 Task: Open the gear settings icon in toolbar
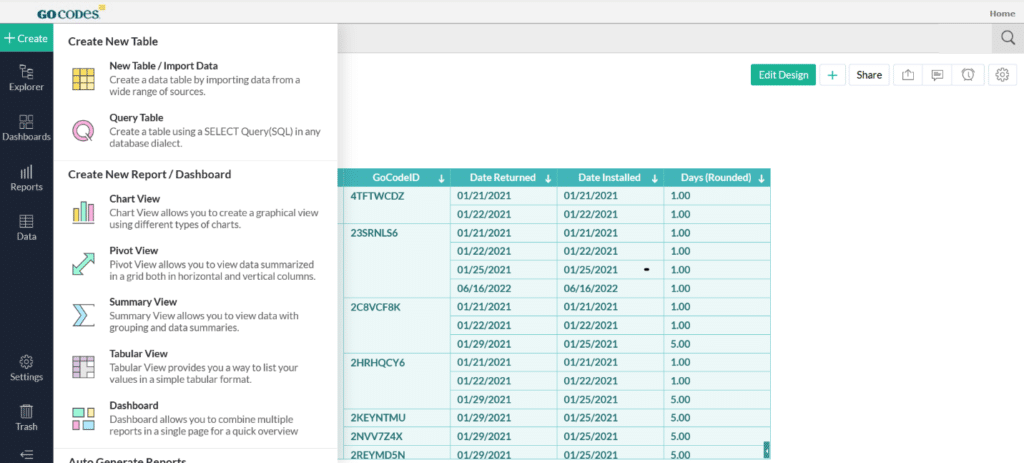(x=1002, y=75)
